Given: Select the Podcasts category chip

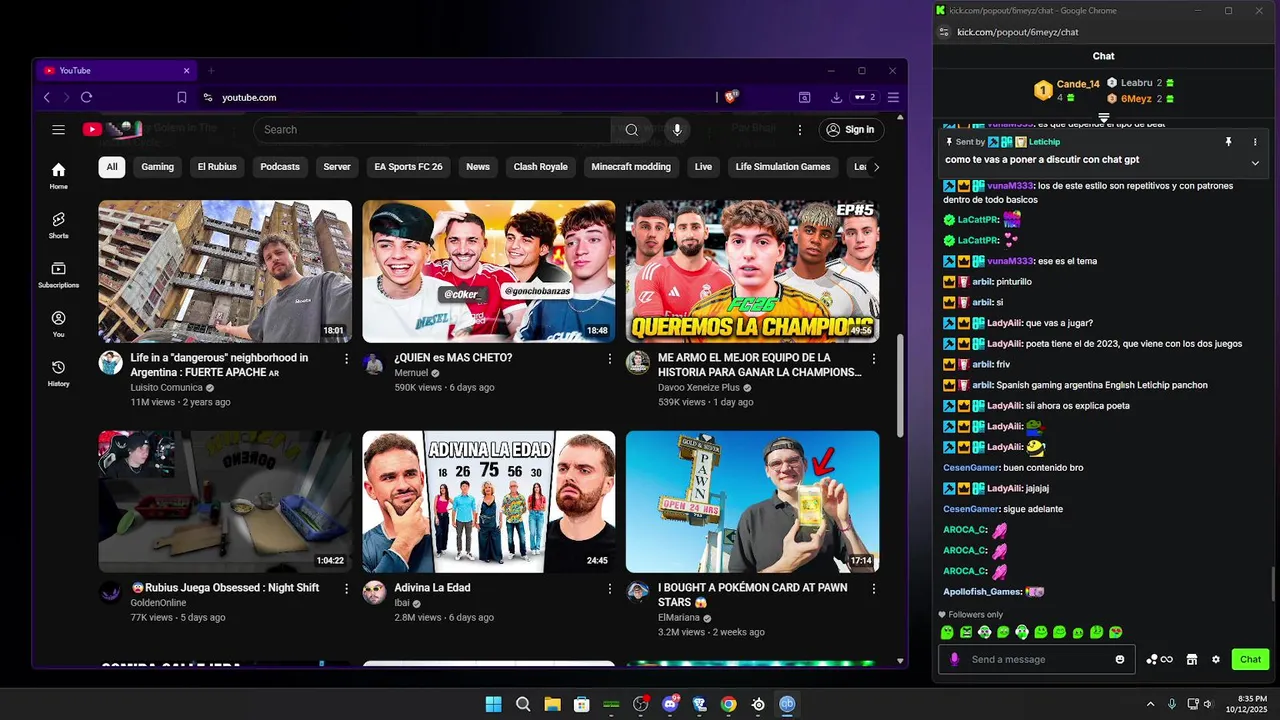Looking at the screenshot, I should click(280, 167).
